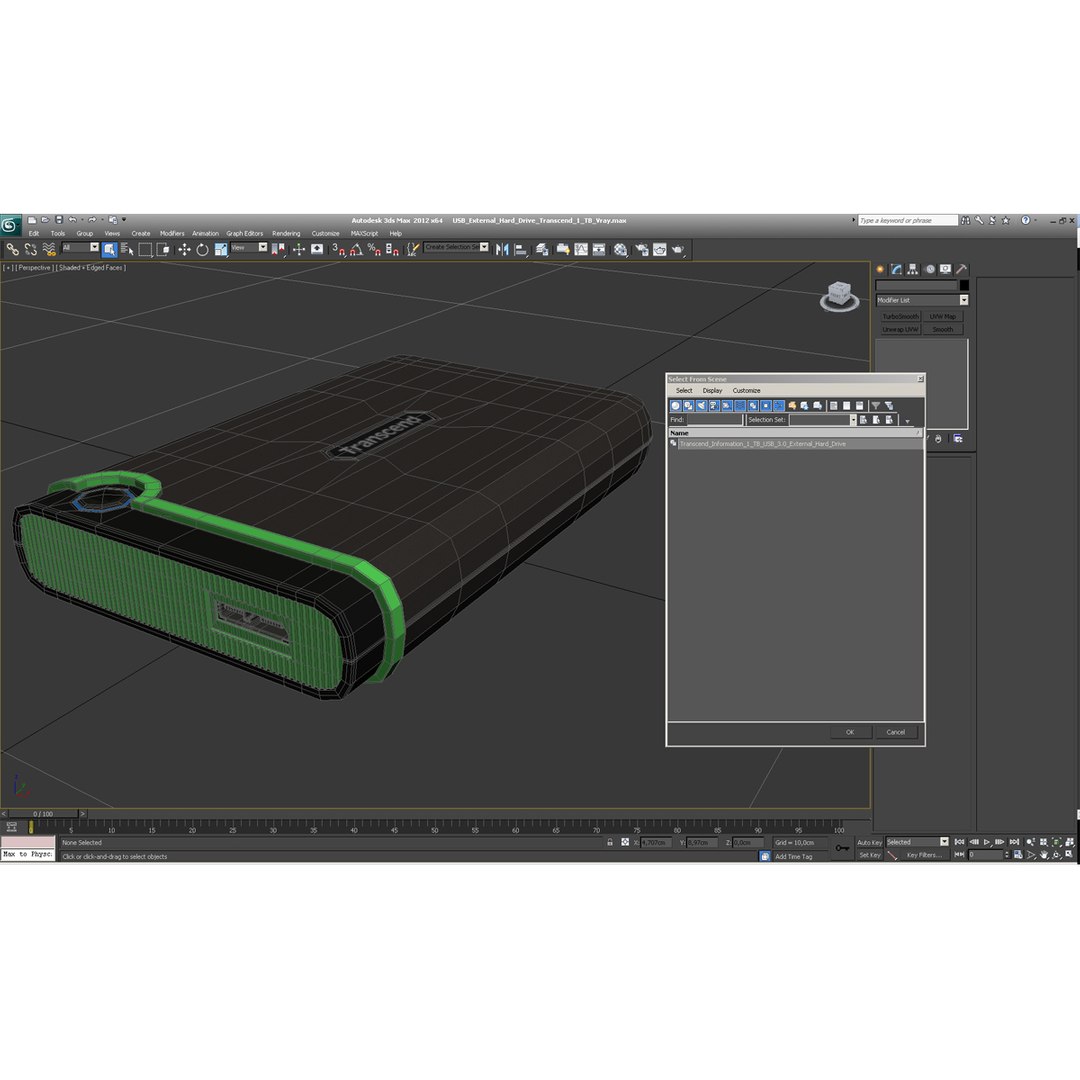Switch to the Utilities panel tab
The image size is (1080, 1080).
tap(962, 269)
